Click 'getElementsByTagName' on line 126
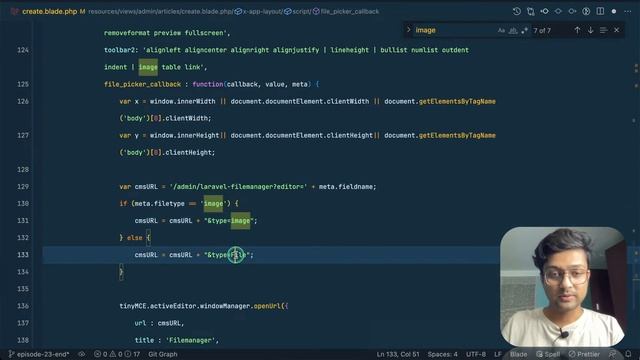640x360 pixels. 457,101
